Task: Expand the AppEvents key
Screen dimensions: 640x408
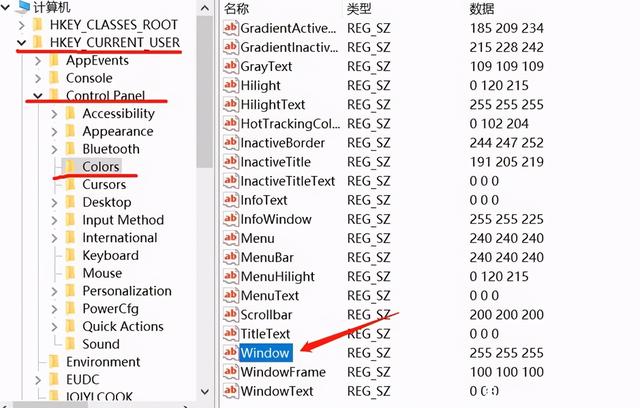Action: click(38, 60)
